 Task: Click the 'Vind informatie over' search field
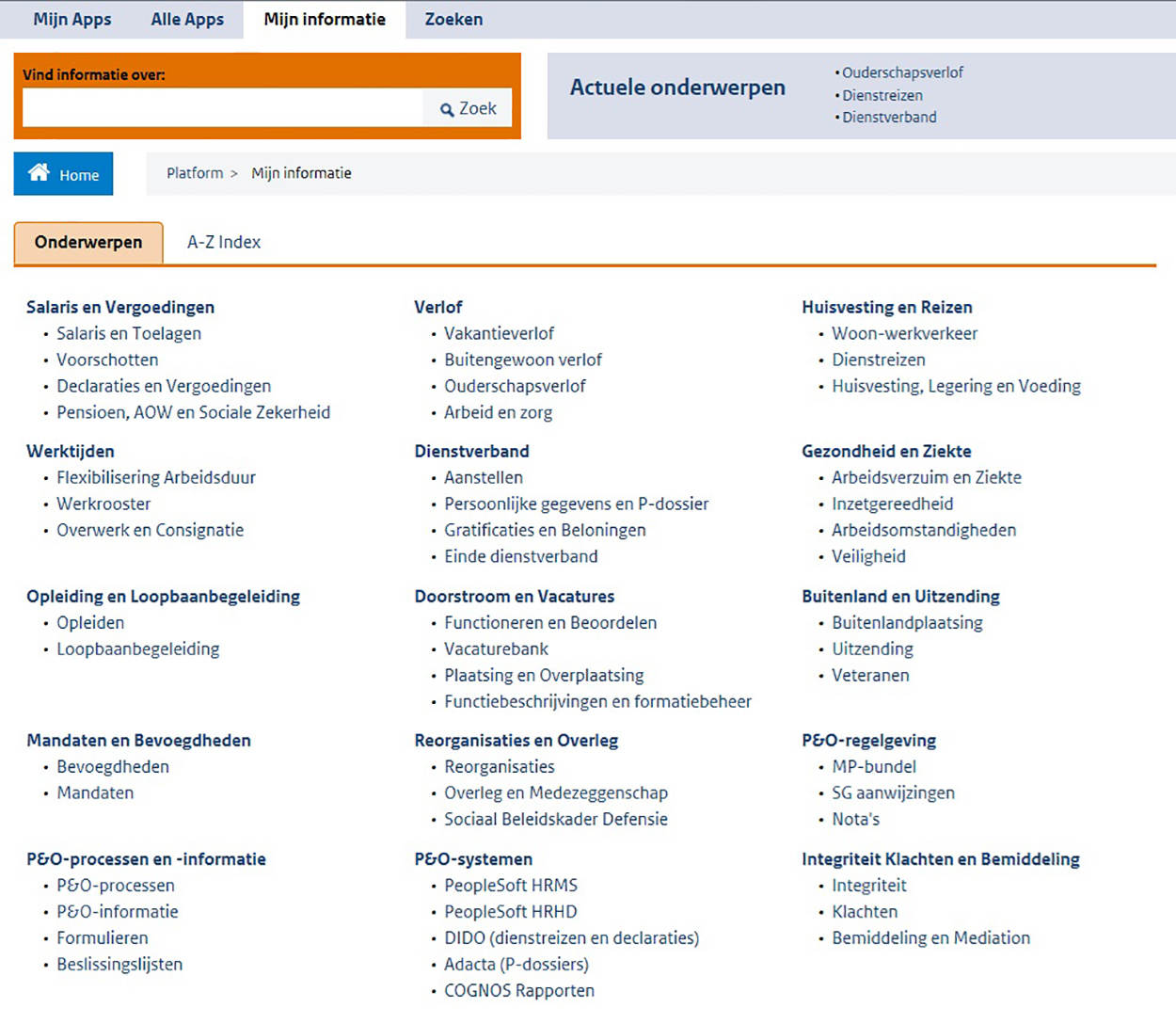[222, 108]
